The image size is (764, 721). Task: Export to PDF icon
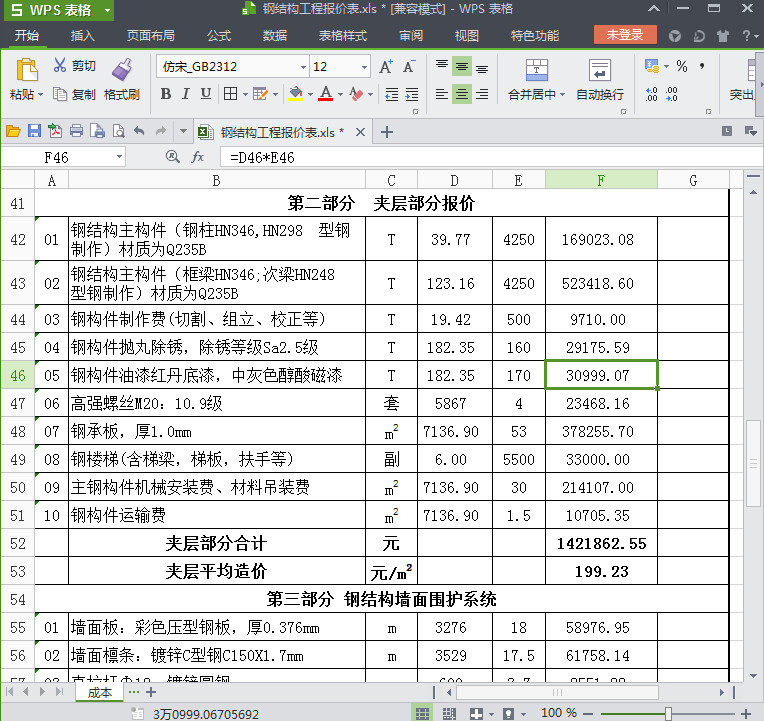click(55, 131)
